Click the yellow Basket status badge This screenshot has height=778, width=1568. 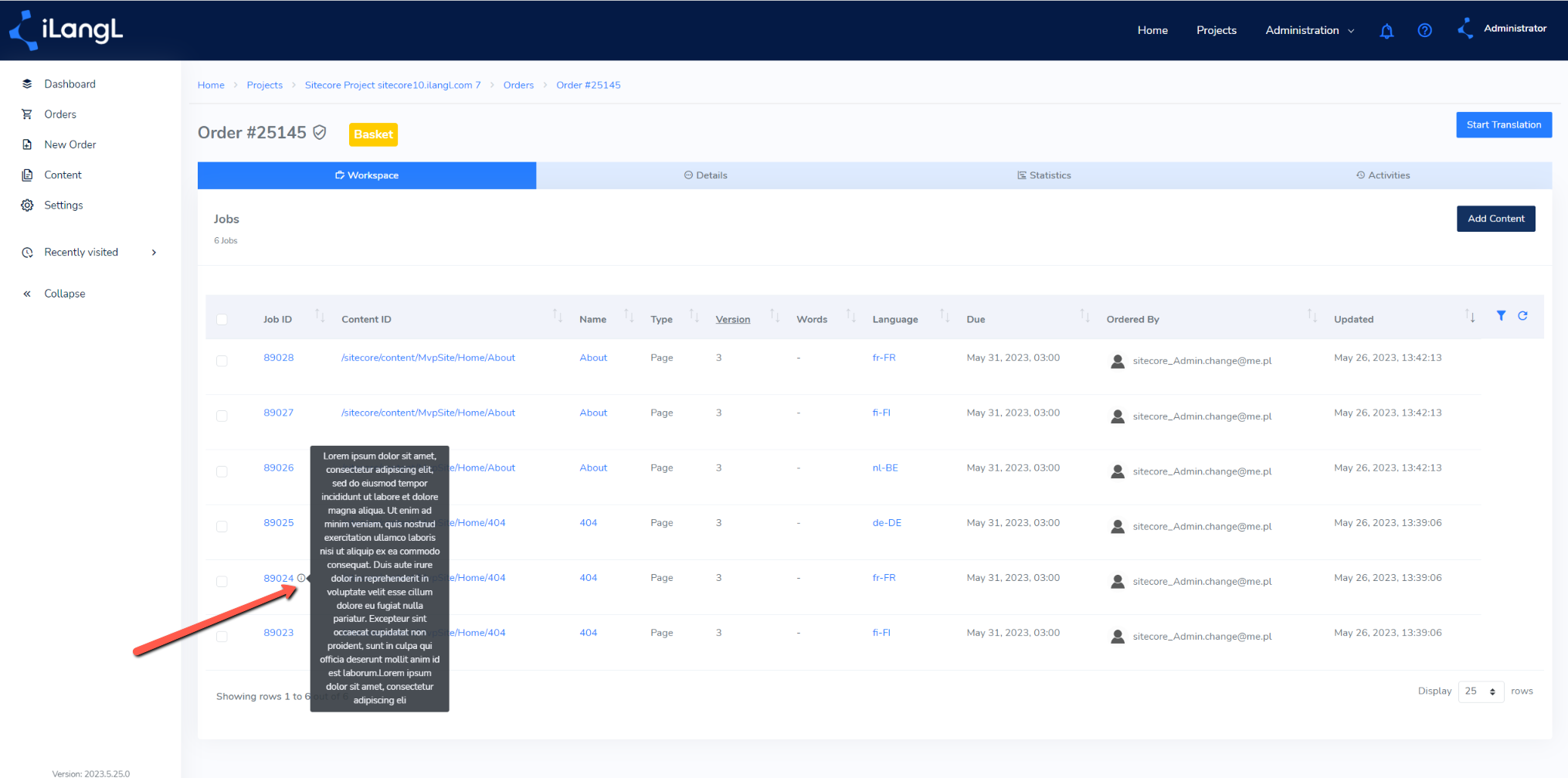(x=373, y=134)
